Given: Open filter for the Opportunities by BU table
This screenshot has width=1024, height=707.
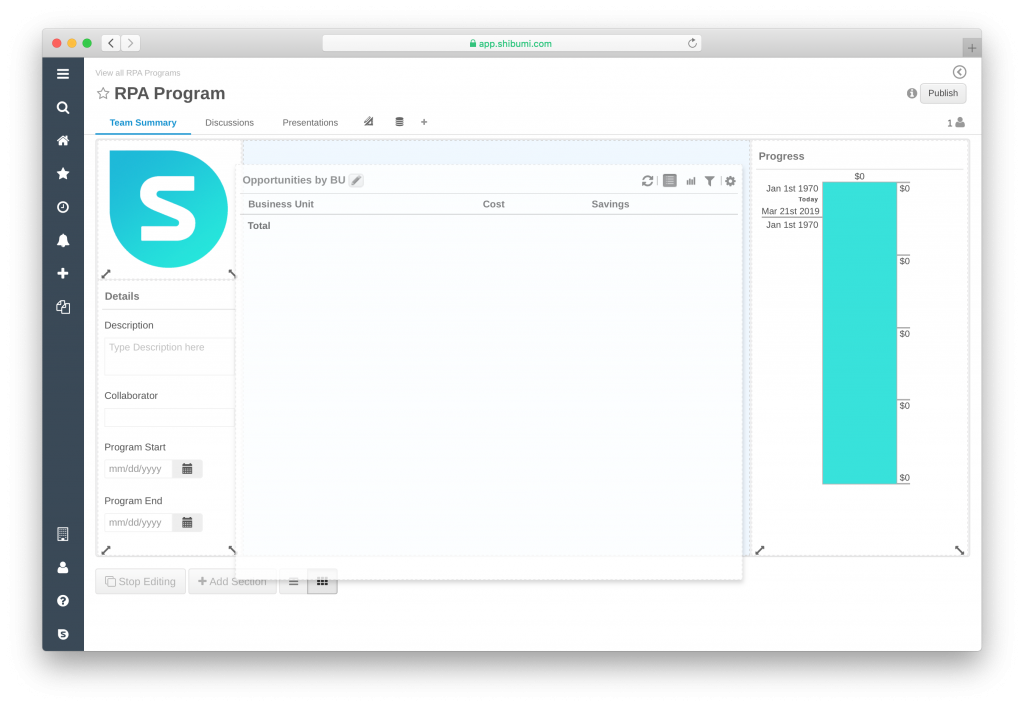Looking at the screenshot, I should pos(709,181).
